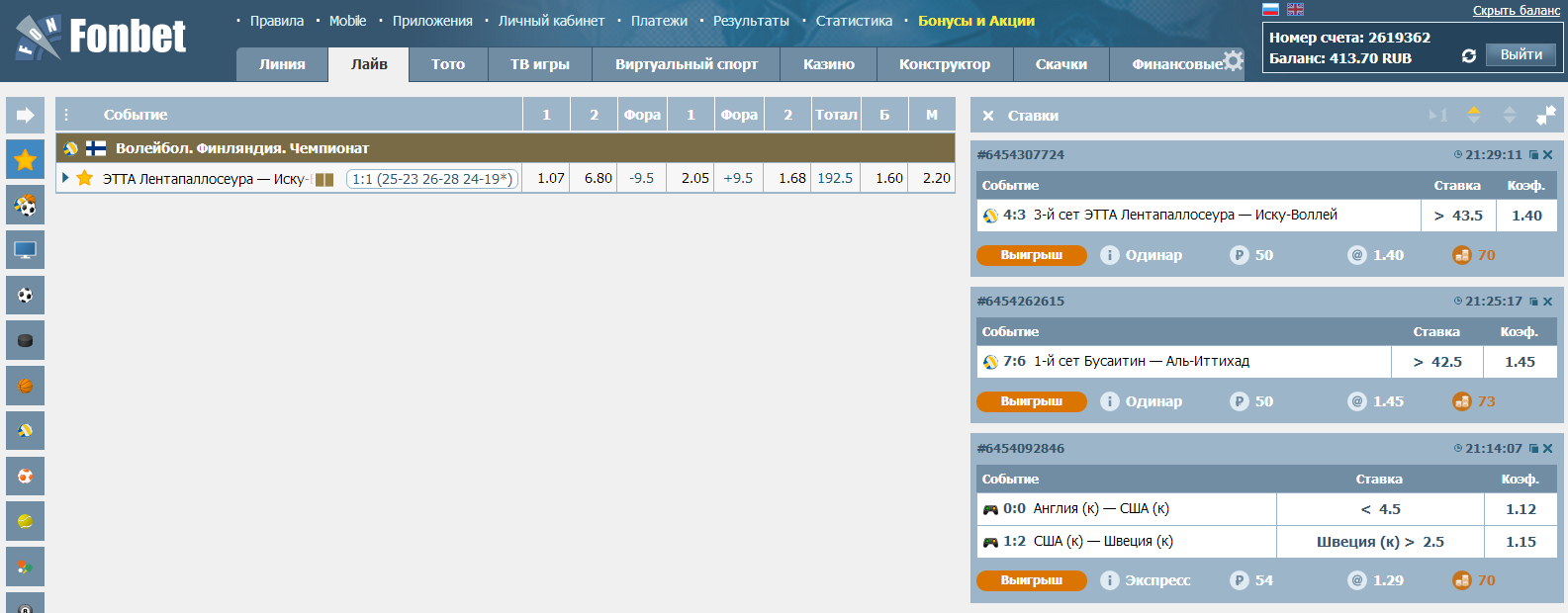
Task: Select handicap +9.5 odds 1.68
Action: coord(788,179)
